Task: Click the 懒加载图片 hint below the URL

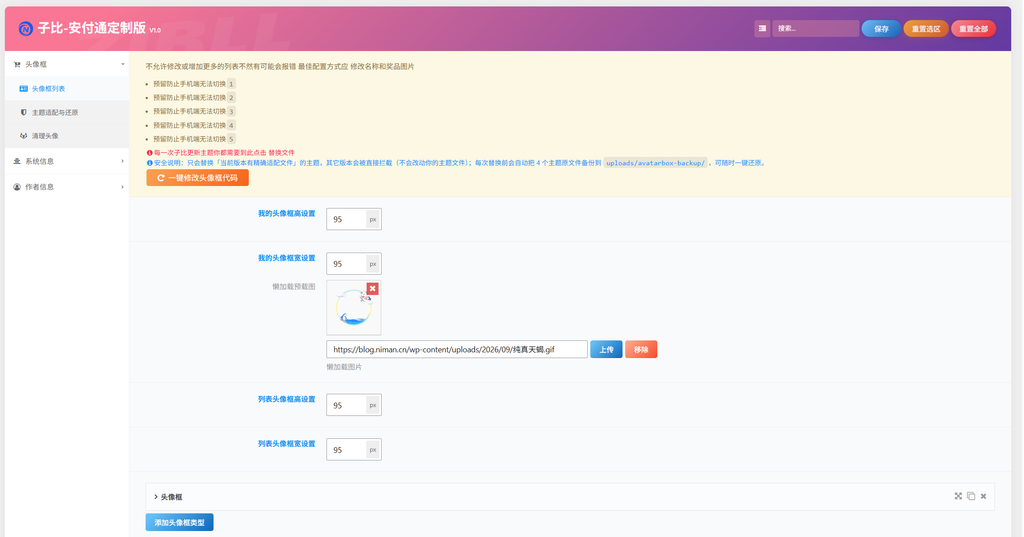Action: (344, 367)
